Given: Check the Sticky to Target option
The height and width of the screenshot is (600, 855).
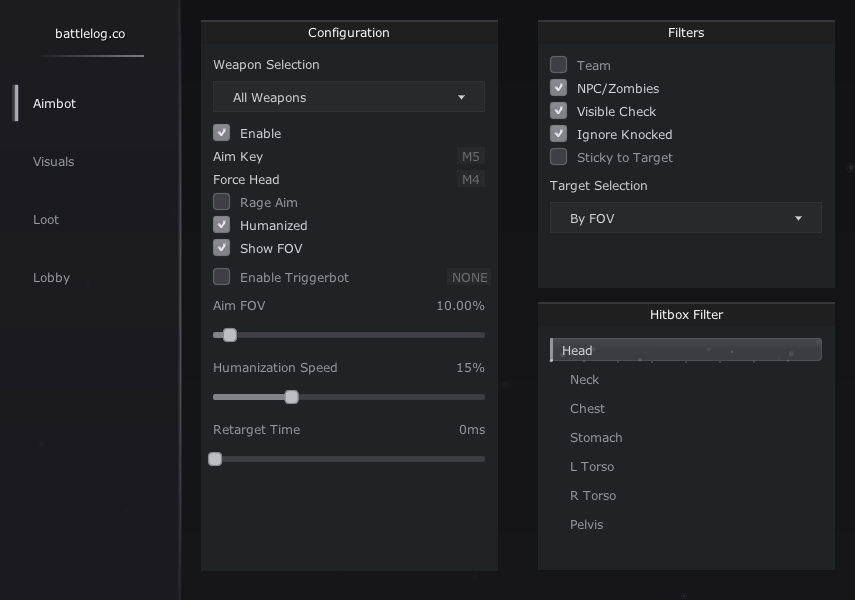Looking at the screenshot, I should [558, 157].
